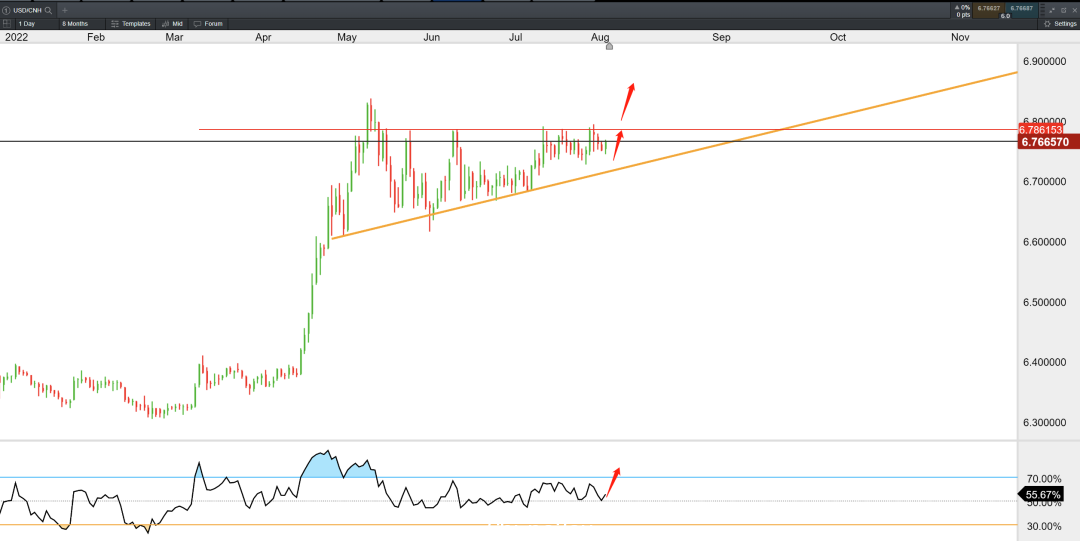This screenshot has height=541, width=1080.
Task: Click the buy price 6.76687 box
Action: pyautogui.click(x=1021, y=8)
